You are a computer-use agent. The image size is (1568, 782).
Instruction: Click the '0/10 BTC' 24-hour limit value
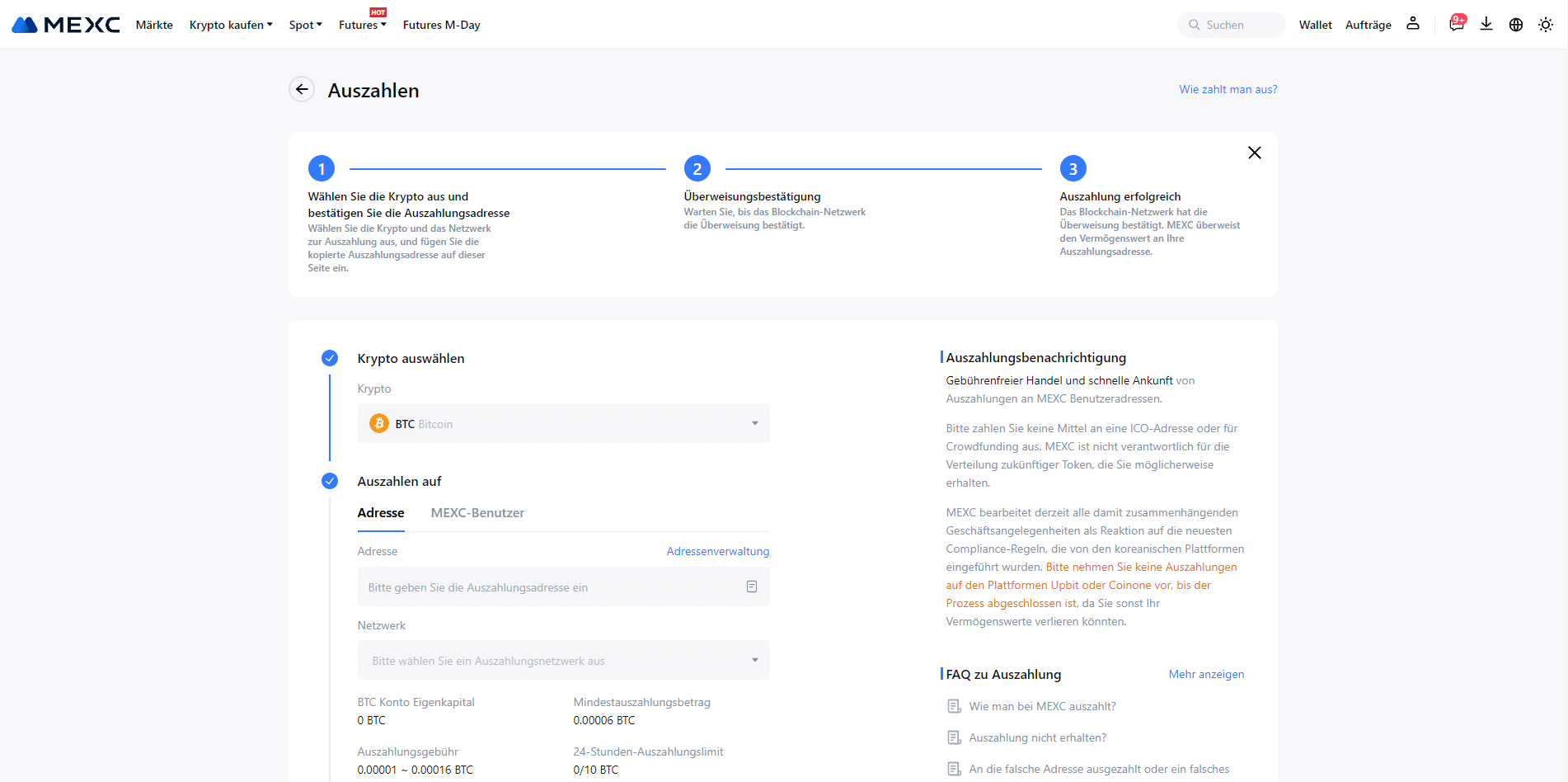pyautogui.click(x=596, y=770)
